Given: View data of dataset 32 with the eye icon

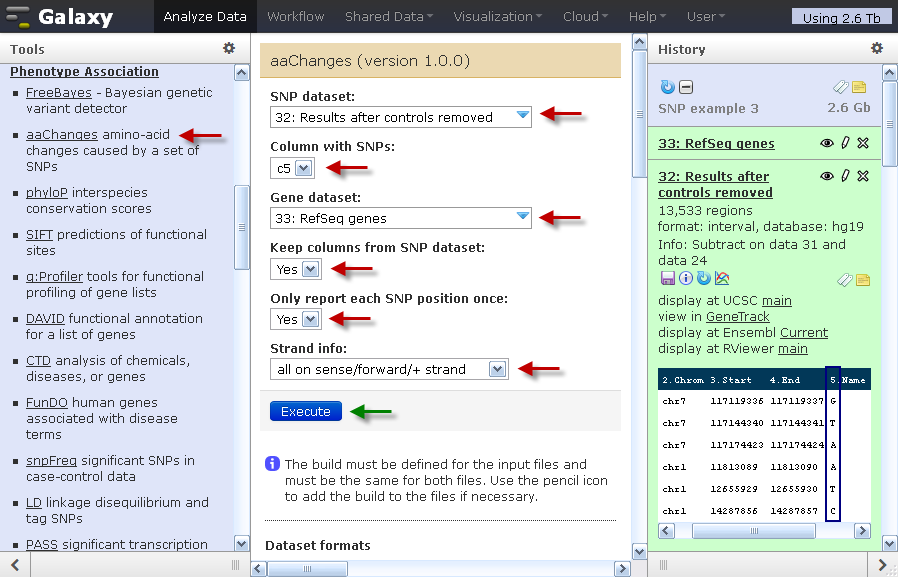Looking at the screenshot, I should [826, 176].
